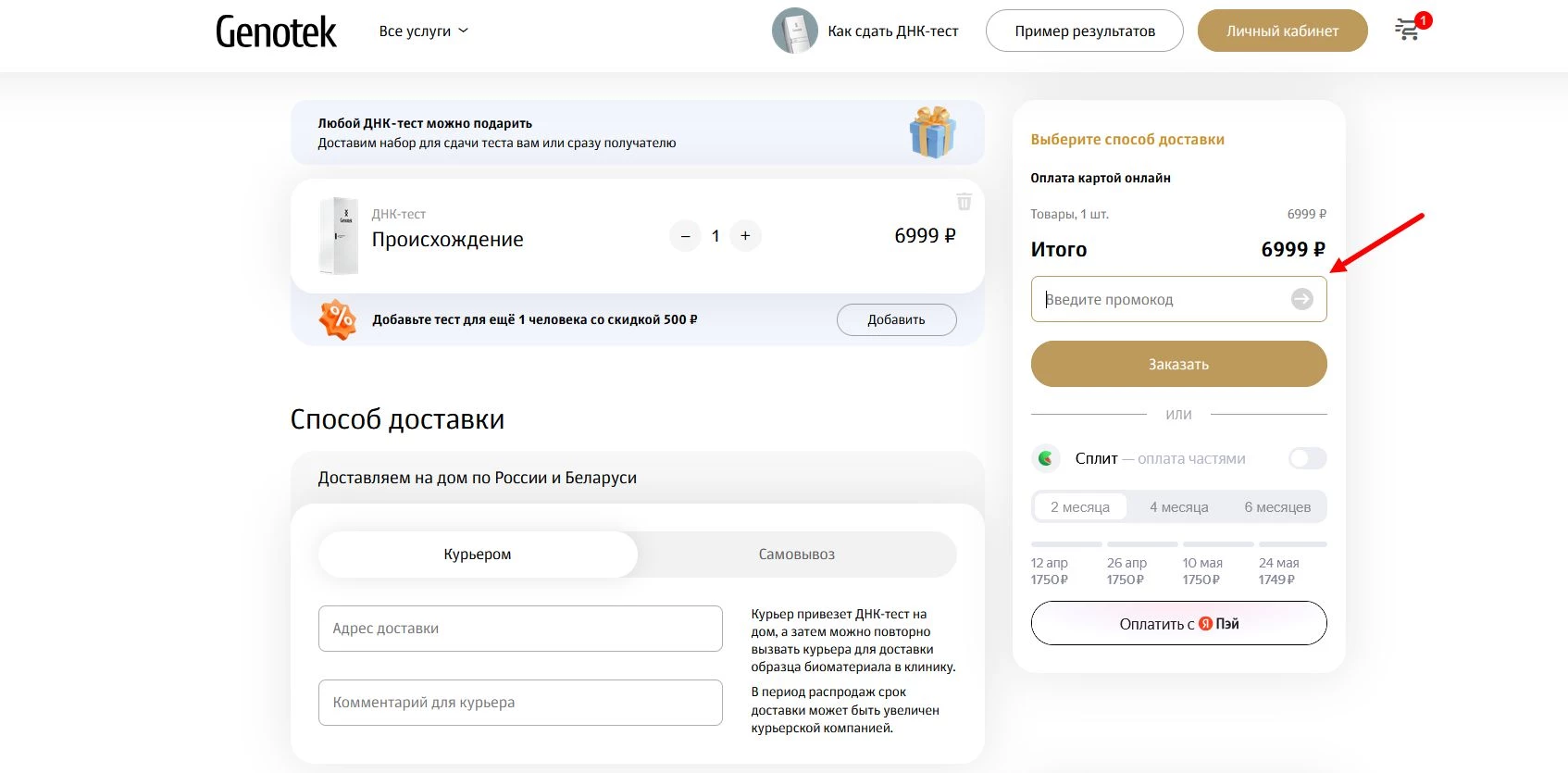
Task: Select the Курьером delivery tab
Action: point(478,555)
